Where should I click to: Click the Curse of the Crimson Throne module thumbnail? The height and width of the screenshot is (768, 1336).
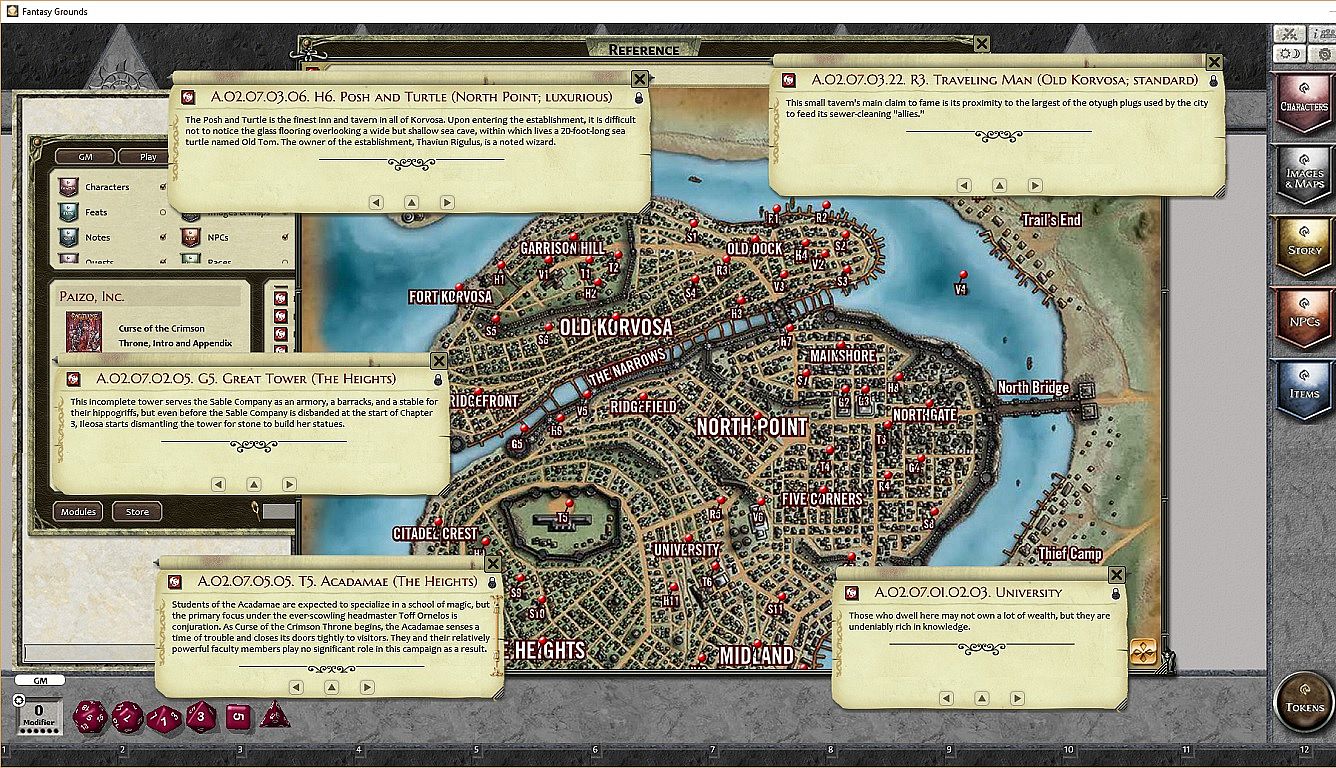coord(84,333)
